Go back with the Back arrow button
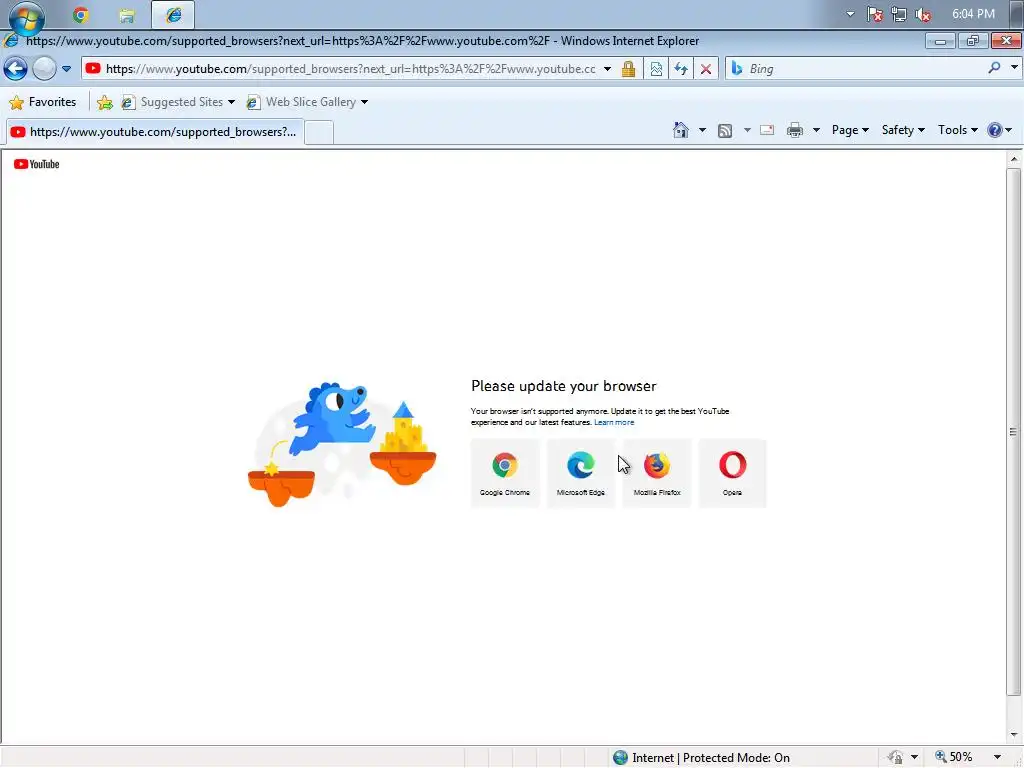This screenshot has height=768, width=1024. click(16, 69)
